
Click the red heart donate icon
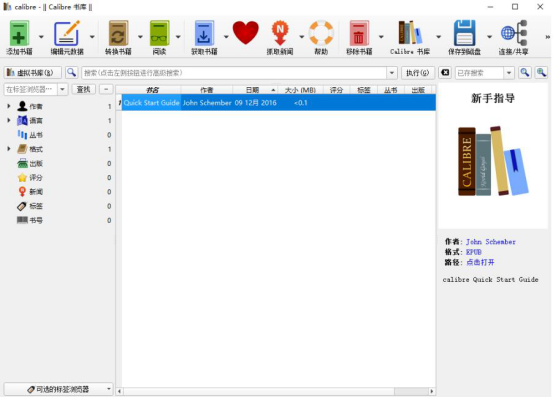click(x=245, y=33)
